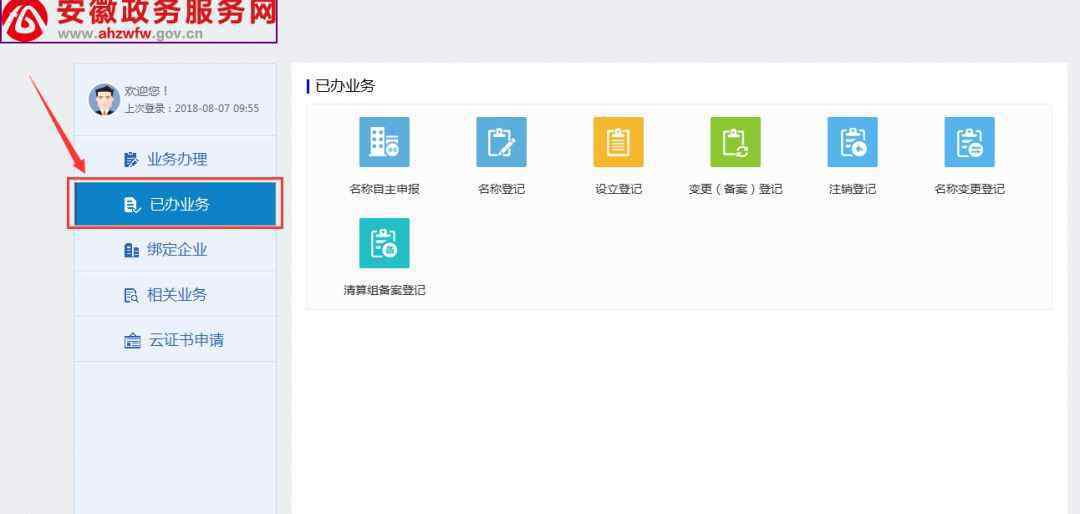
Task: Click the www.ahzwfw.gov.cn address text
Action: coord(130,34)
